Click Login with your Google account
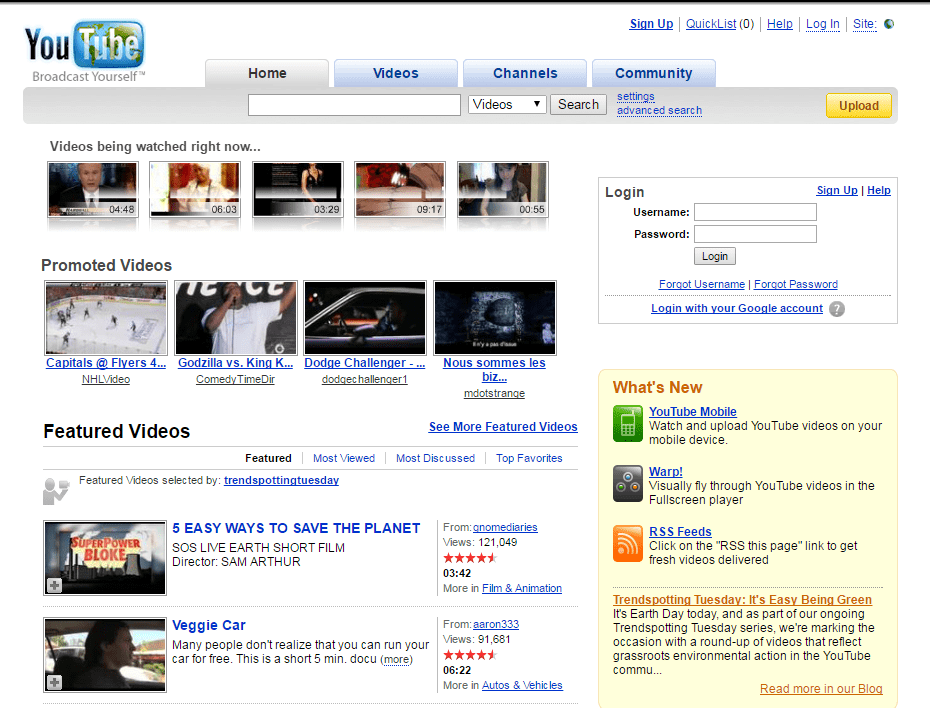The width and height of the screenshot is (930, 708). click(x=737, y=308)
